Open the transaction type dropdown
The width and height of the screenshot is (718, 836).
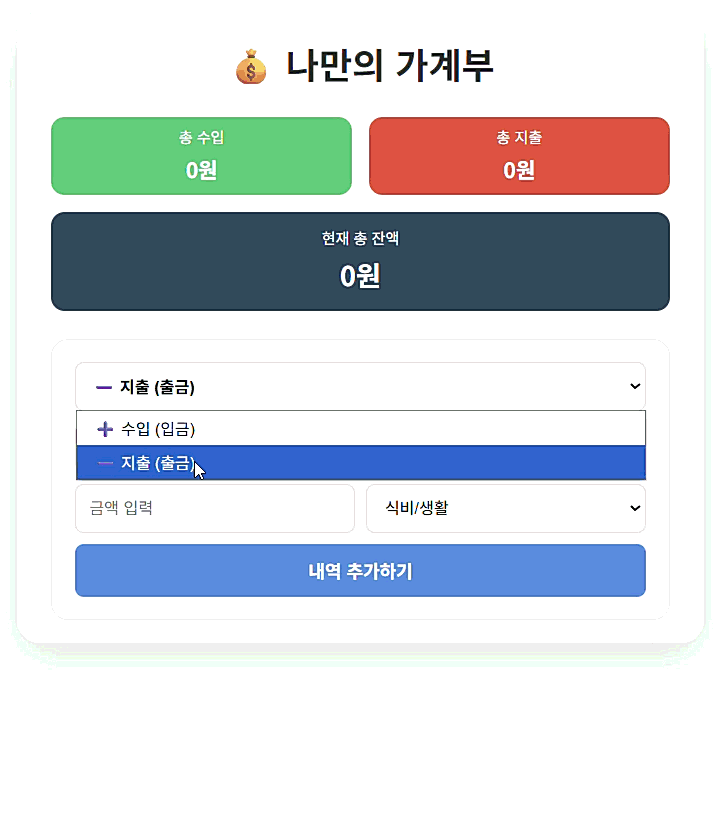click(x=360, y=386)
